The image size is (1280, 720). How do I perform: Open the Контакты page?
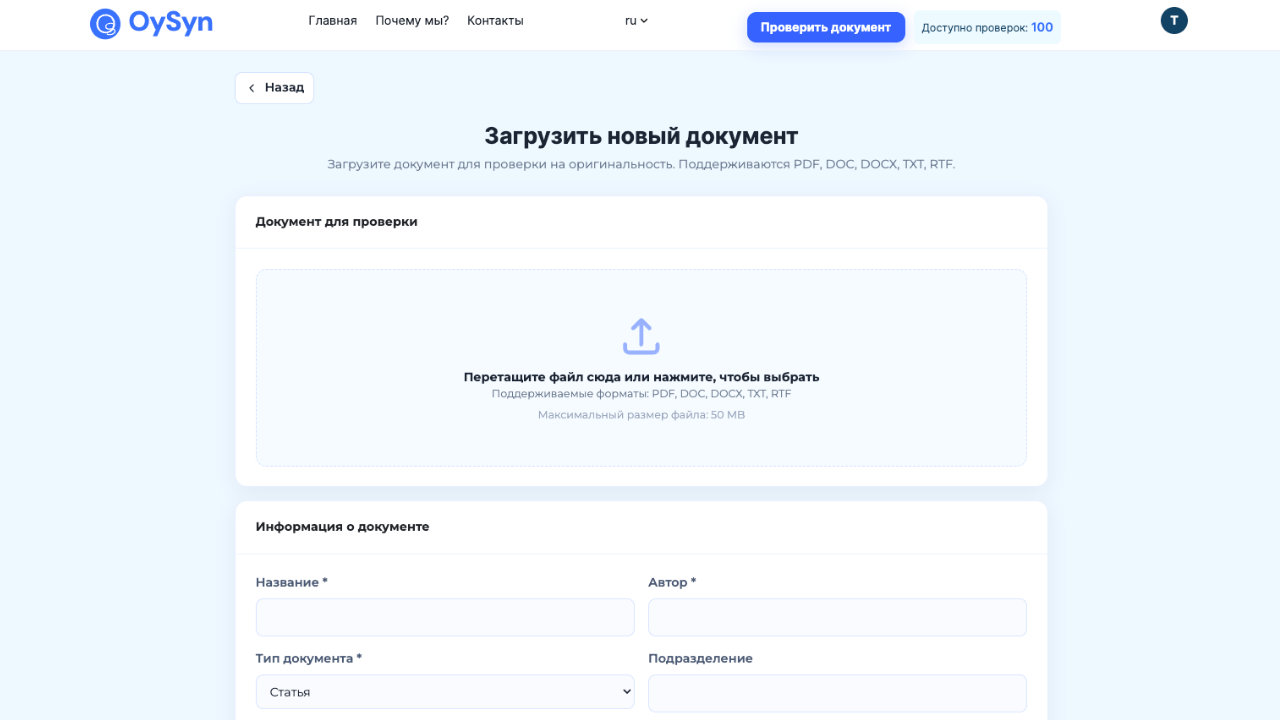pyautogui.click(x=494, y=20)
